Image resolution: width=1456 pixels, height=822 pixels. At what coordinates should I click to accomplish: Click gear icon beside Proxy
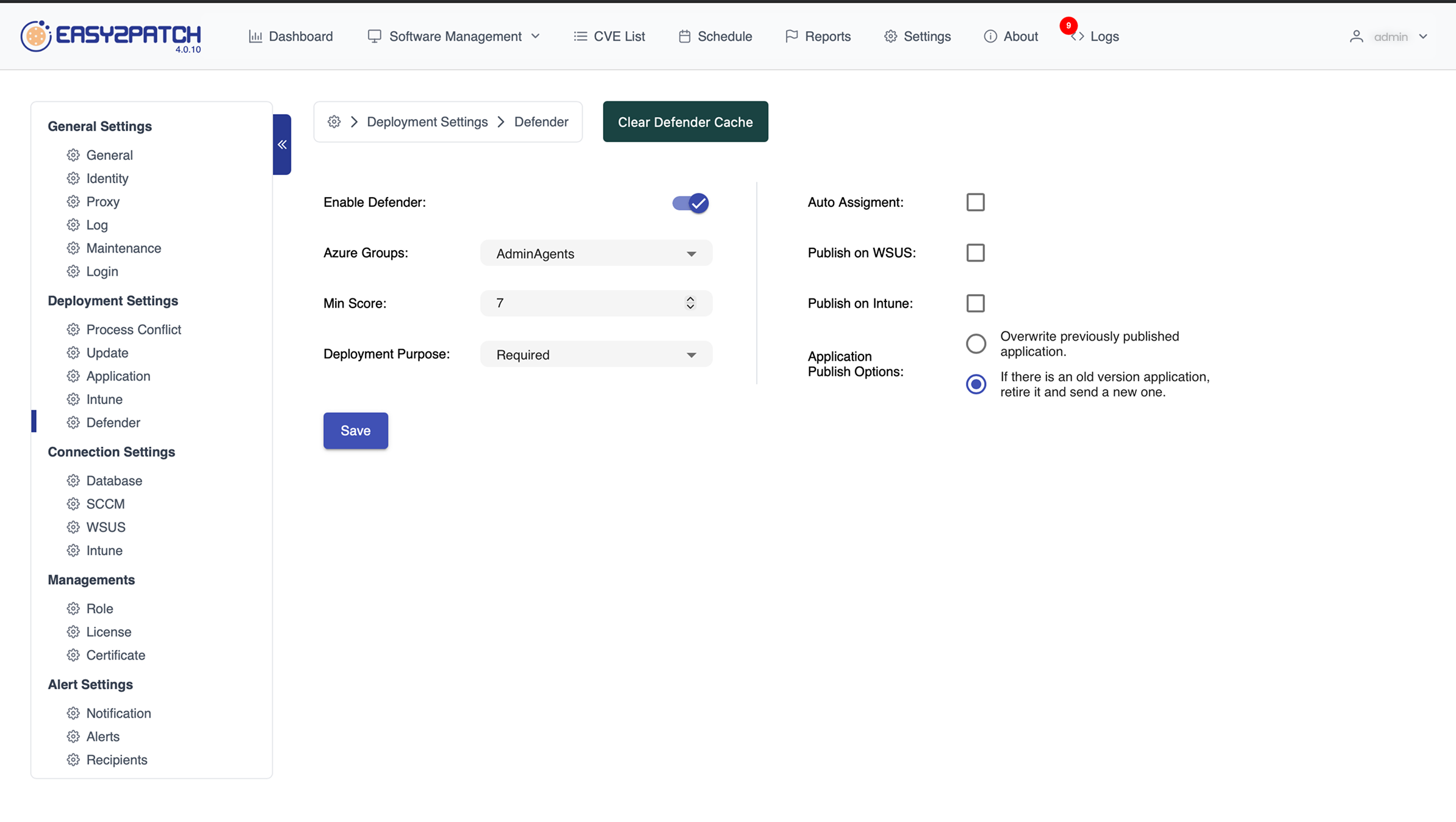coord(73,201)
